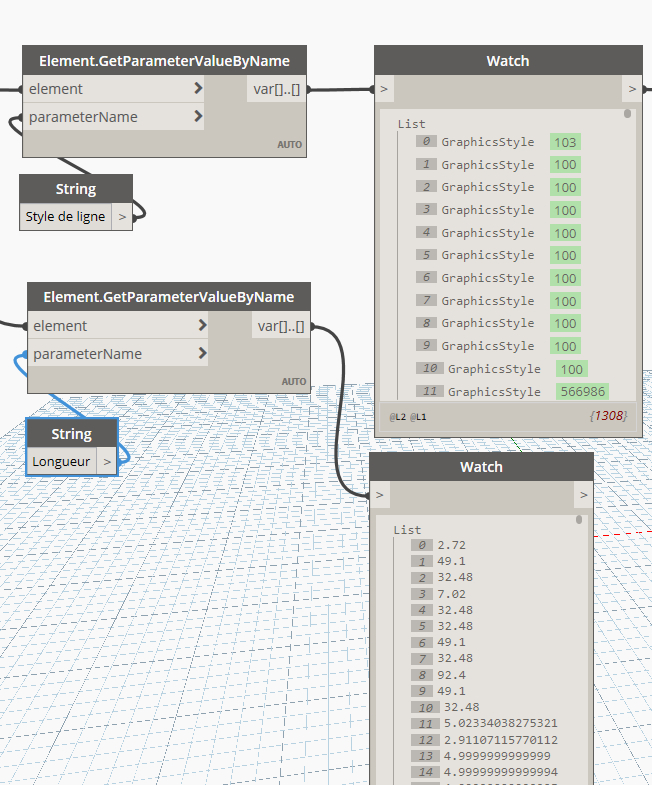
Task: Click the output port arrow of the lengths Watch node
Action: pos(583,495)
